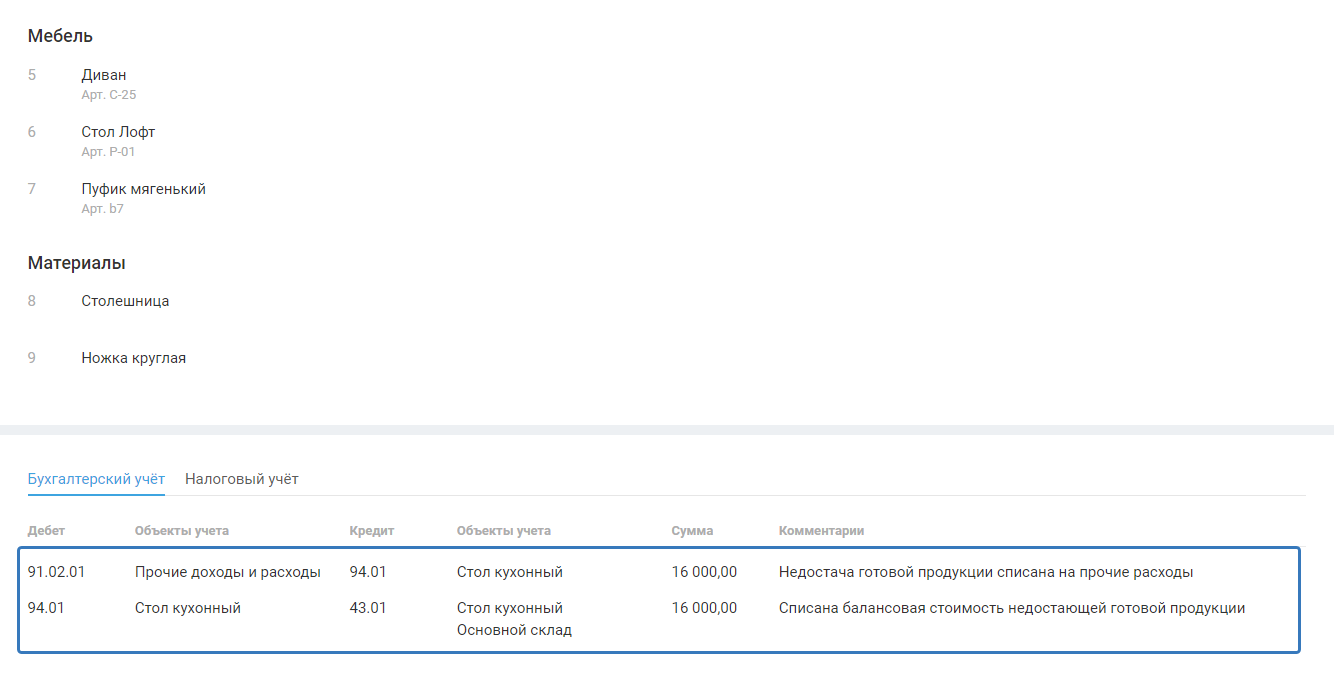Click the article label Арт. Р-01
This screenshot has width=1334, height=675.
(x=108, y=152)
